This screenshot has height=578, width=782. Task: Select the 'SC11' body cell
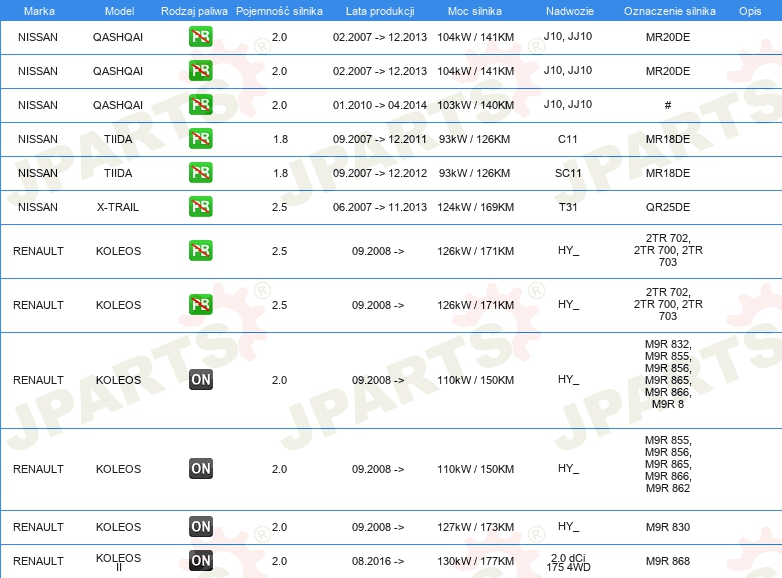pos(568,173)
